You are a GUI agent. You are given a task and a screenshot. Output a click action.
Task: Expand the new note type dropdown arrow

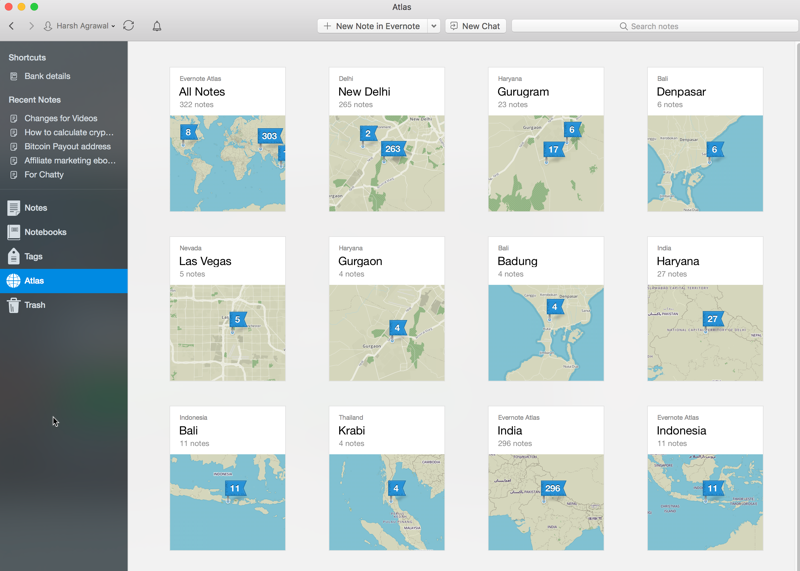pyautogui.click(x=434, y=26)
